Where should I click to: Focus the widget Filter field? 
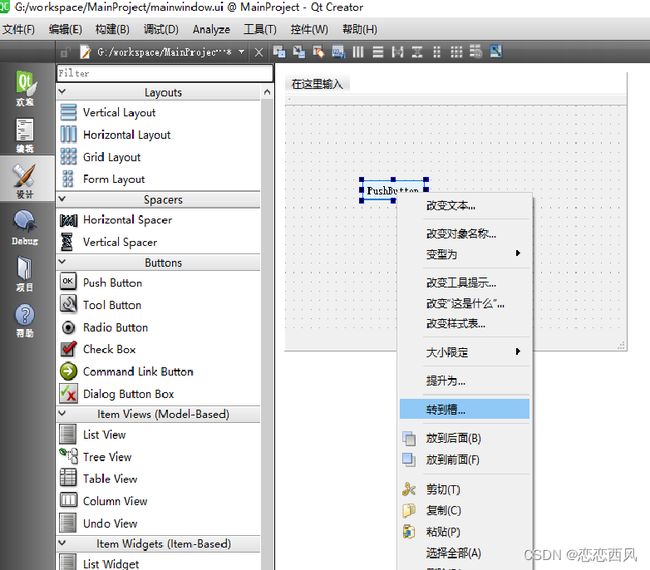(165, 73)
